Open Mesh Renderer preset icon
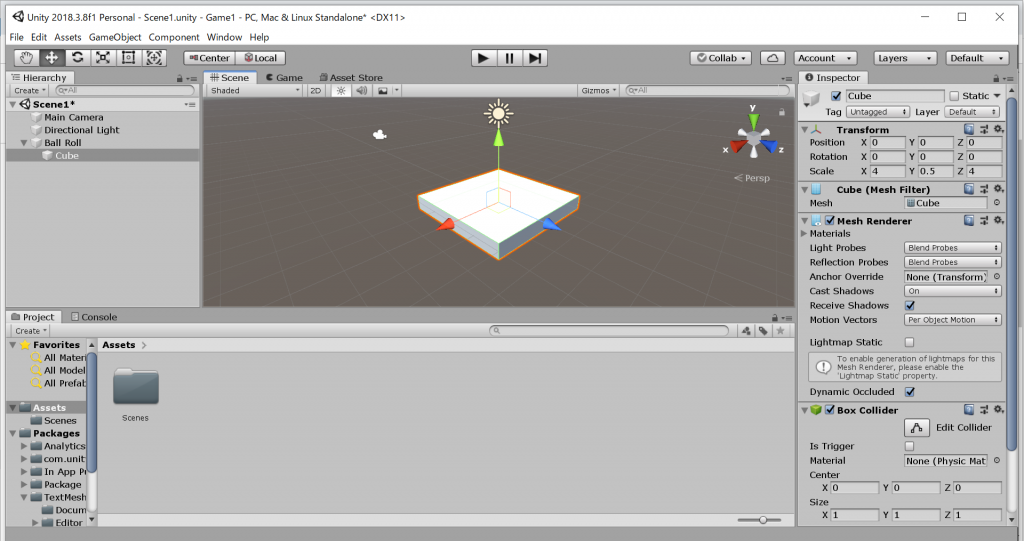The width and height of the screenshot is (1024, 541). click(984, 221)
